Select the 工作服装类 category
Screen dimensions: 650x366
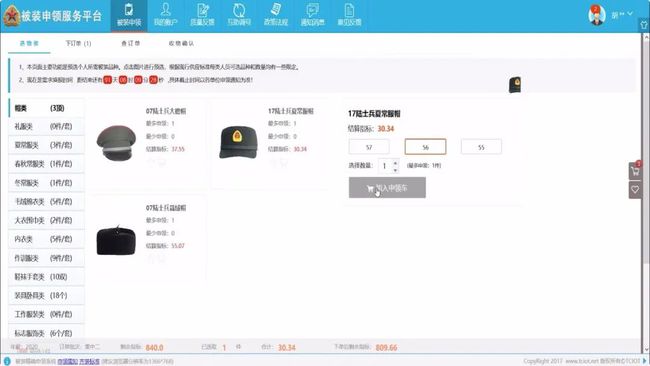click(46, 314)
